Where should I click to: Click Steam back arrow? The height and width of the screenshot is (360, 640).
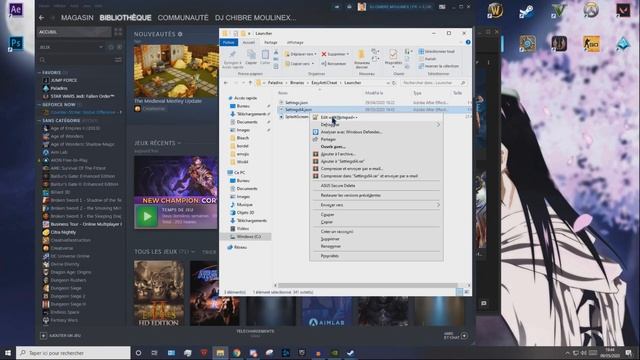pos(42,18)
